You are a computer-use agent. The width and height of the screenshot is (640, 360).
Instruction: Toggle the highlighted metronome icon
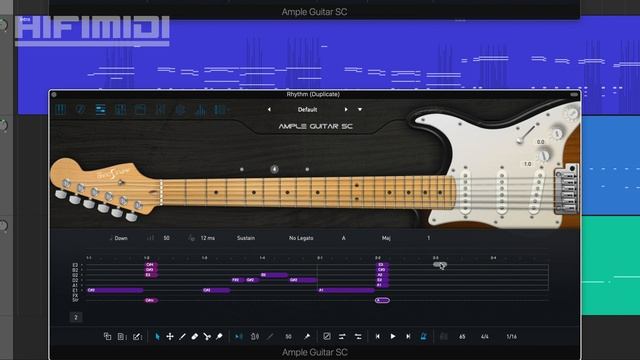(x=424, y=336)
